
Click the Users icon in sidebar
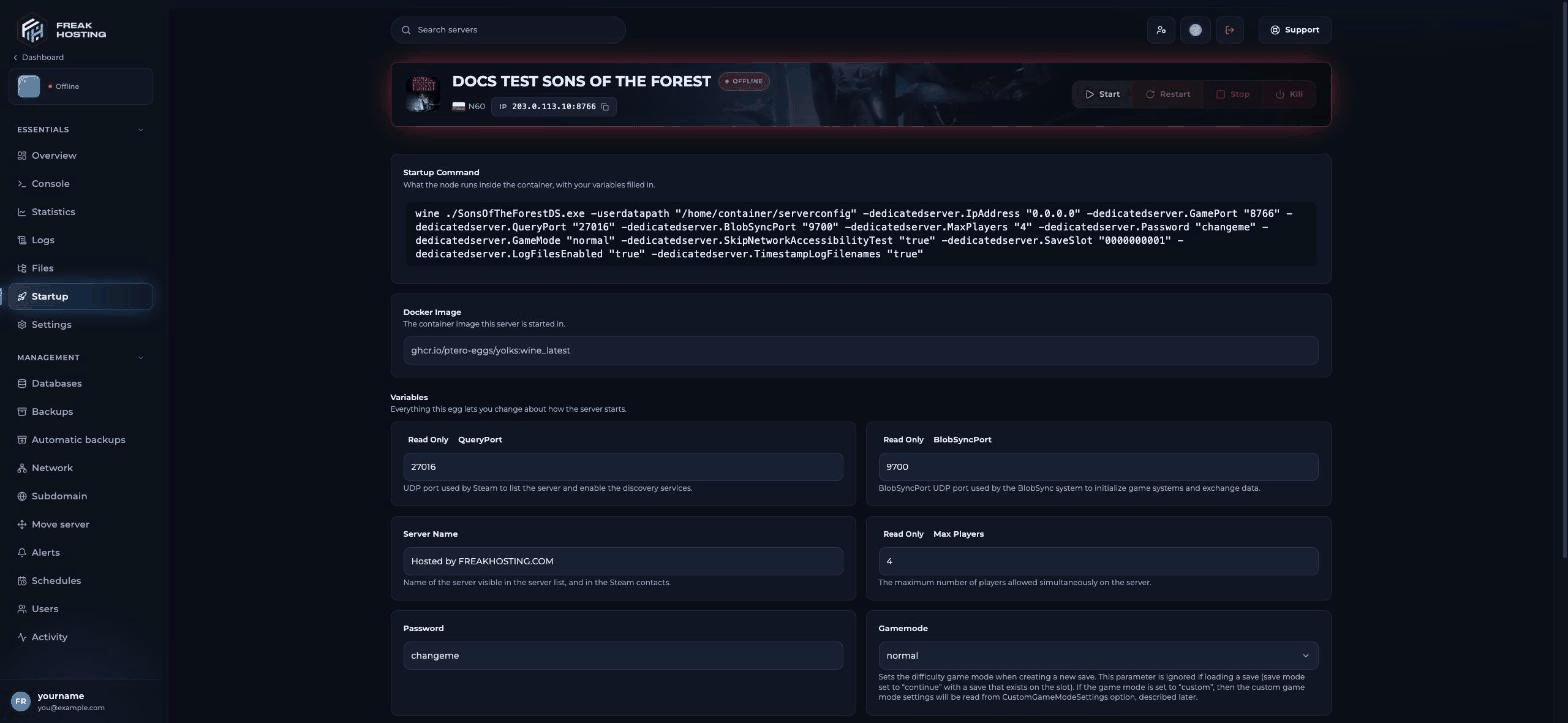(x=22, y=609)
